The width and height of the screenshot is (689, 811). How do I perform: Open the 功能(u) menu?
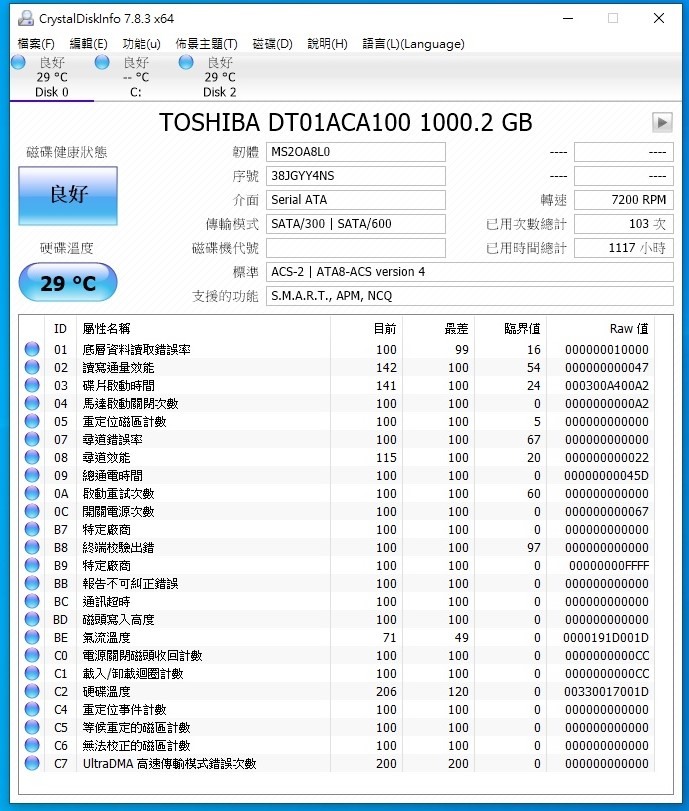141,44
